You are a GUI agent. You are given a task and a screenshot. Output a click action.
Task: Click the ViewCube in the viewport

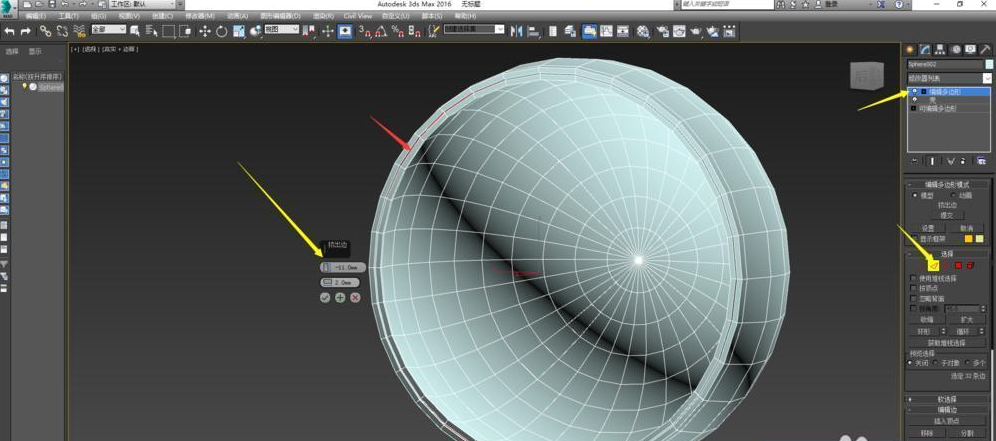point(866,76)
